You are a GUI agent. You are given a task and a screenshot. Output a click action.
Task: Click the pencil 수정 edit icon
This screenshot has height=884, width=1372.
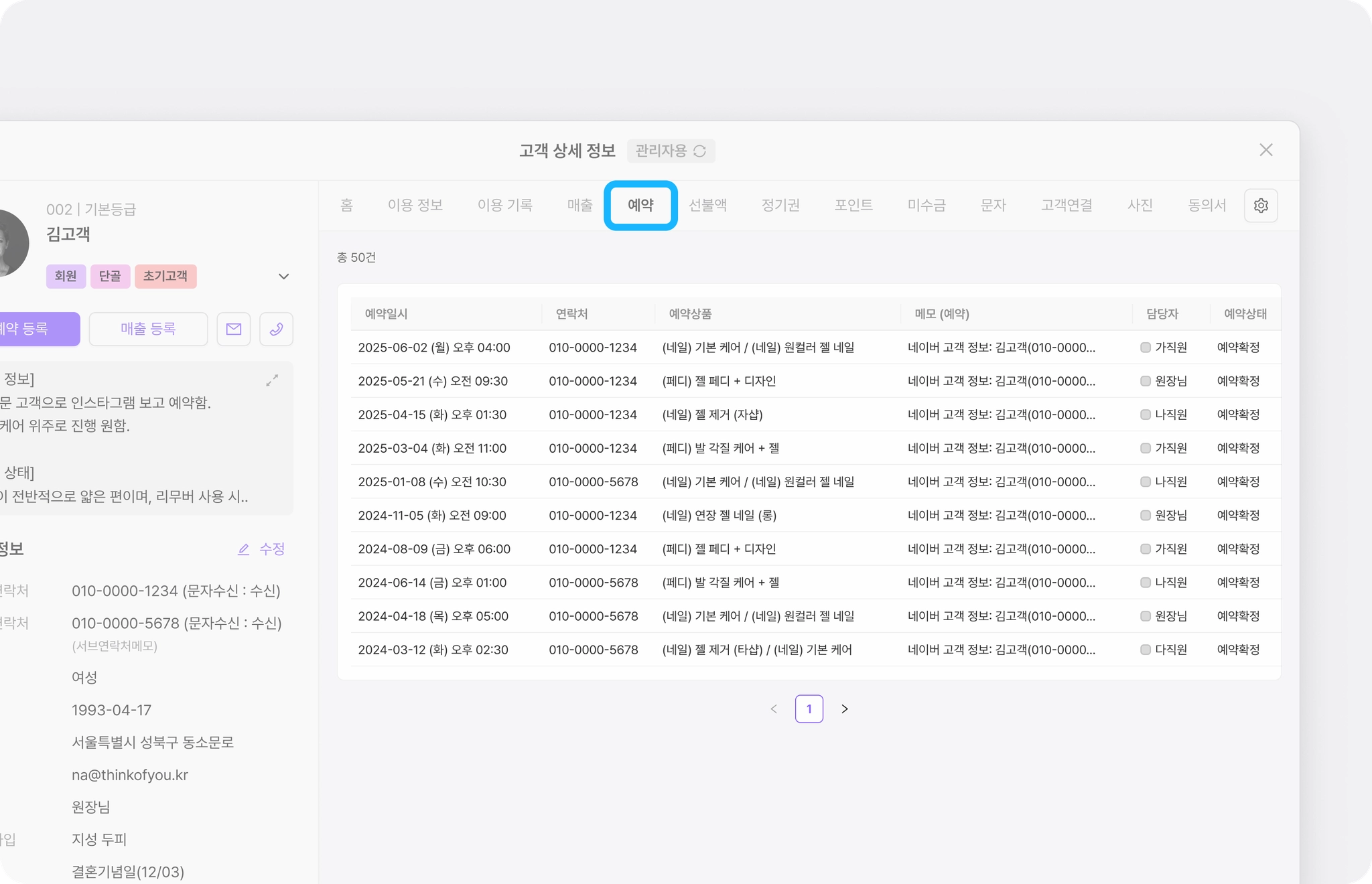244,549
